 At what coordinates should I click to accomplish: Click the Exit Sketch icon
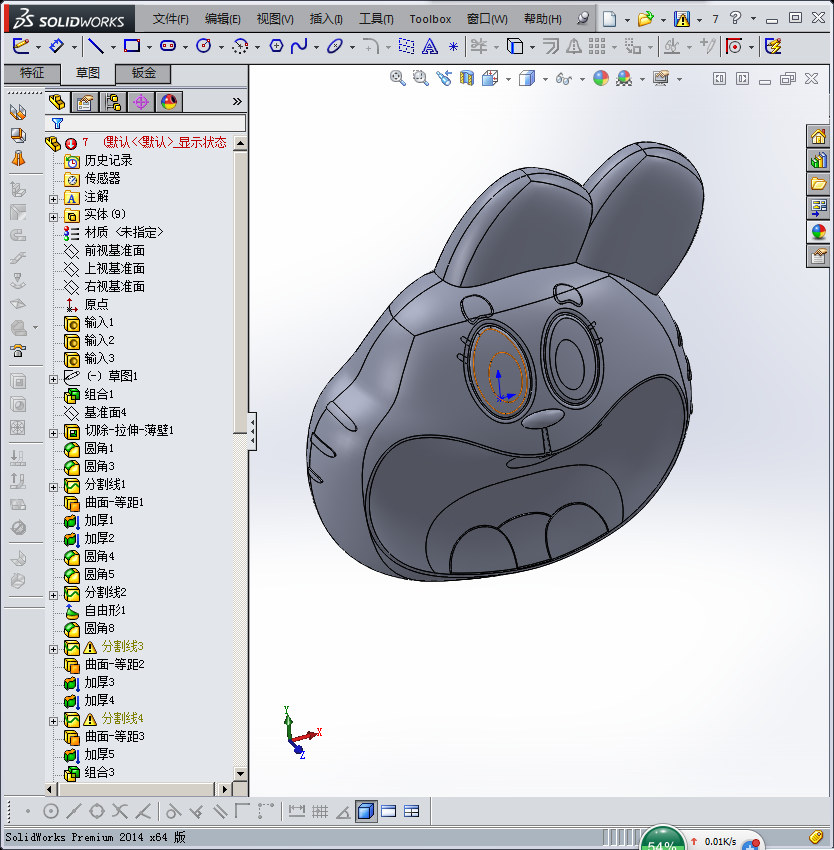point(21,46)
